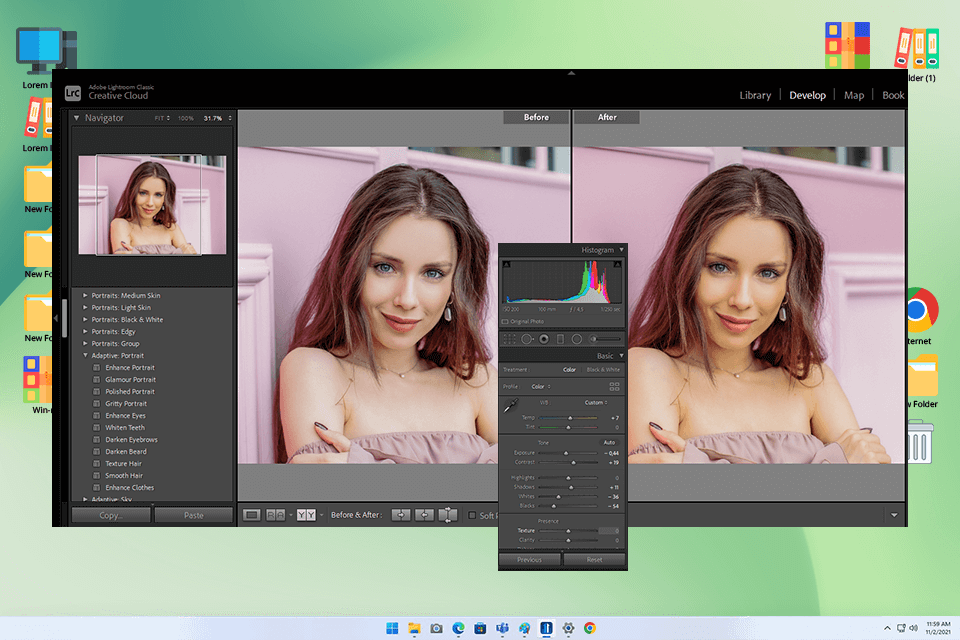This screenshot has width=960, height=640.
Task: Click the Exposure slider handle
Action: coord(566,453)
